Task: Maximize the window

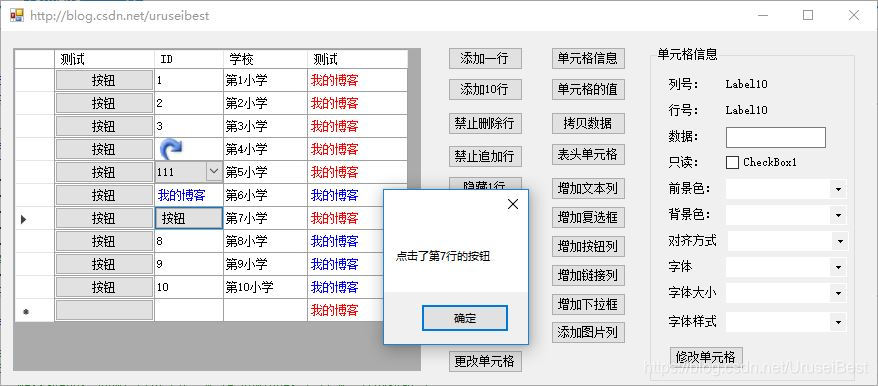Action: click(x=807, y=15)
